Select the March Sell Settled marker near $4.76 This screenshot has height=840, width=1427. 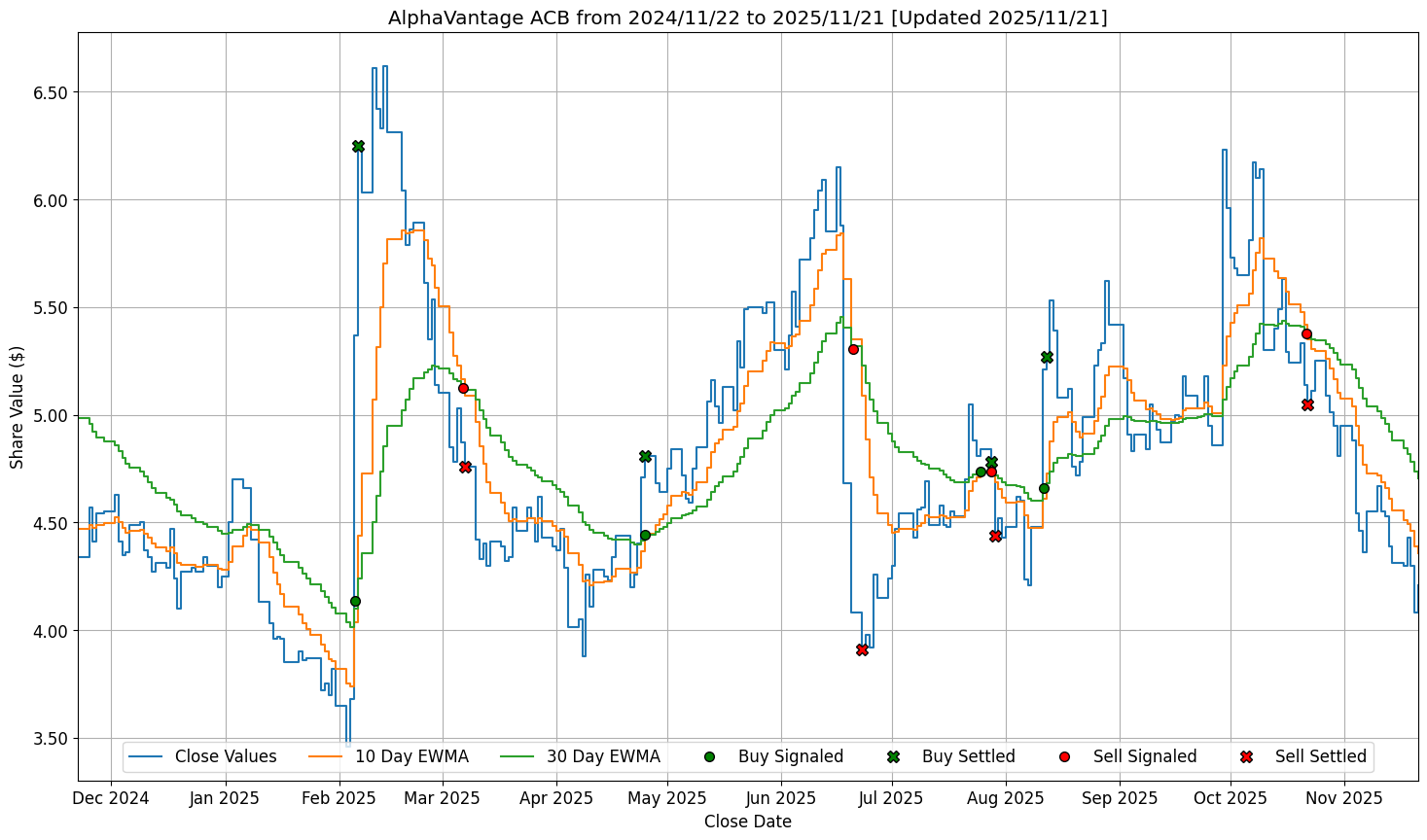[x=465, y=467]
